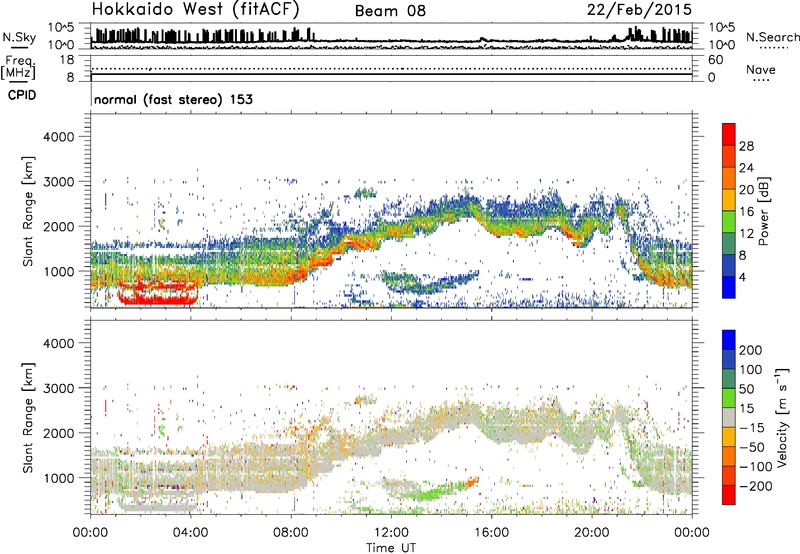This screenshot has width=800, height=554.
Task: Click the "15" label on Velocity color bar
Action: tap(746, 408)
